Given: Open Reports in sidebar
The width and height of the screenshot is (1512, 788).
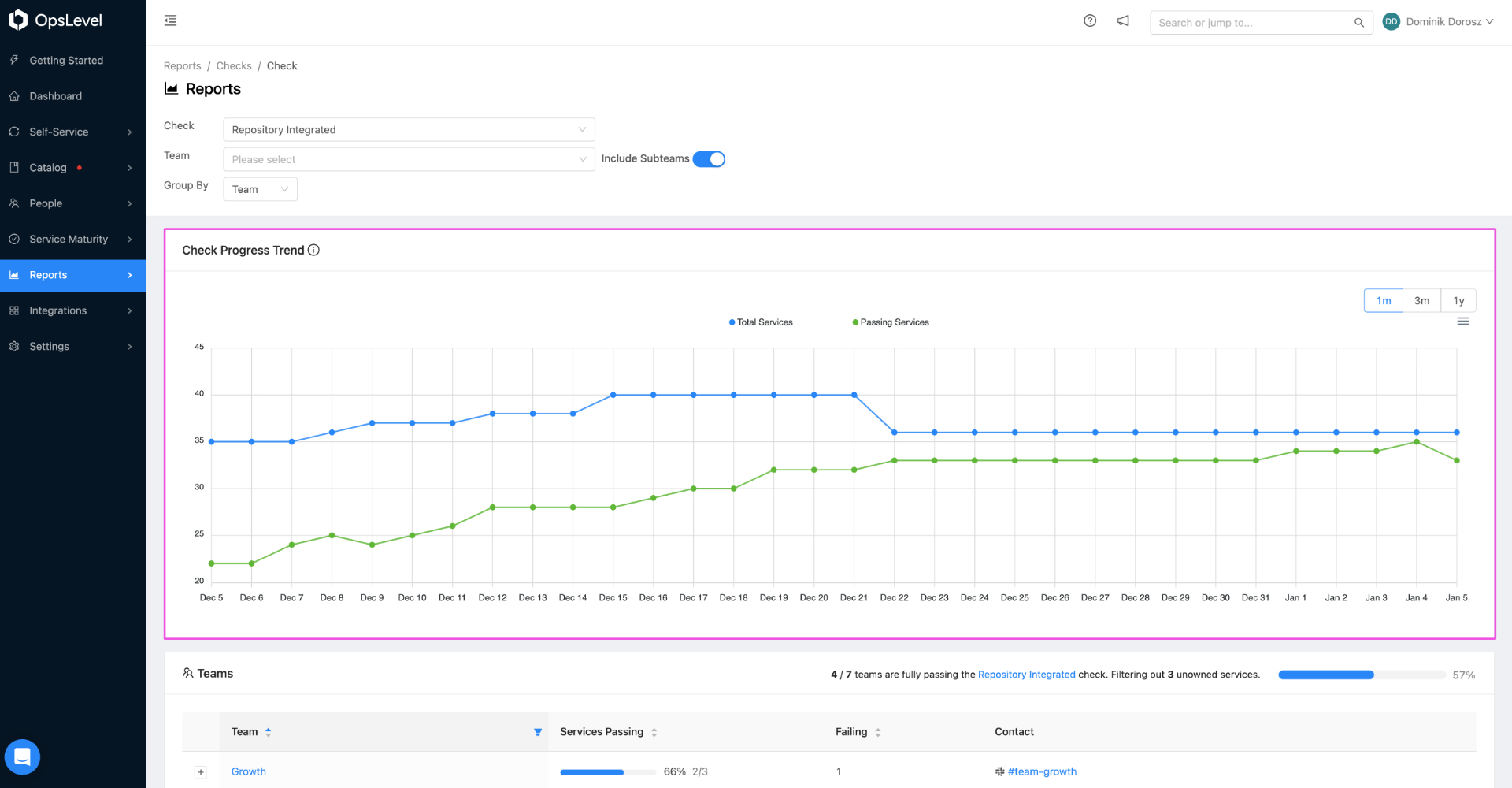Looking at the screenshot, I should 72,275.
